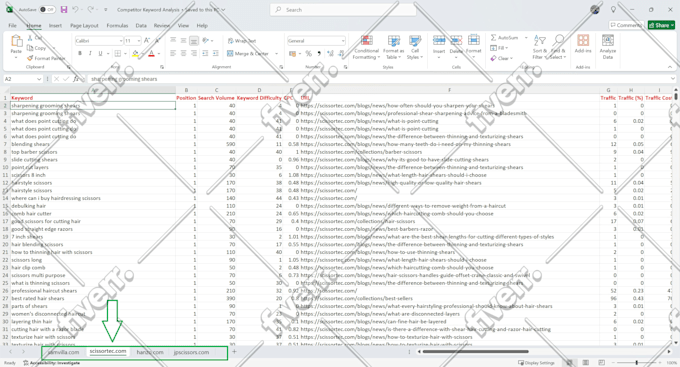Click the Cut scissors icon
Screen dimensions: 680x367
click(30, 38)
